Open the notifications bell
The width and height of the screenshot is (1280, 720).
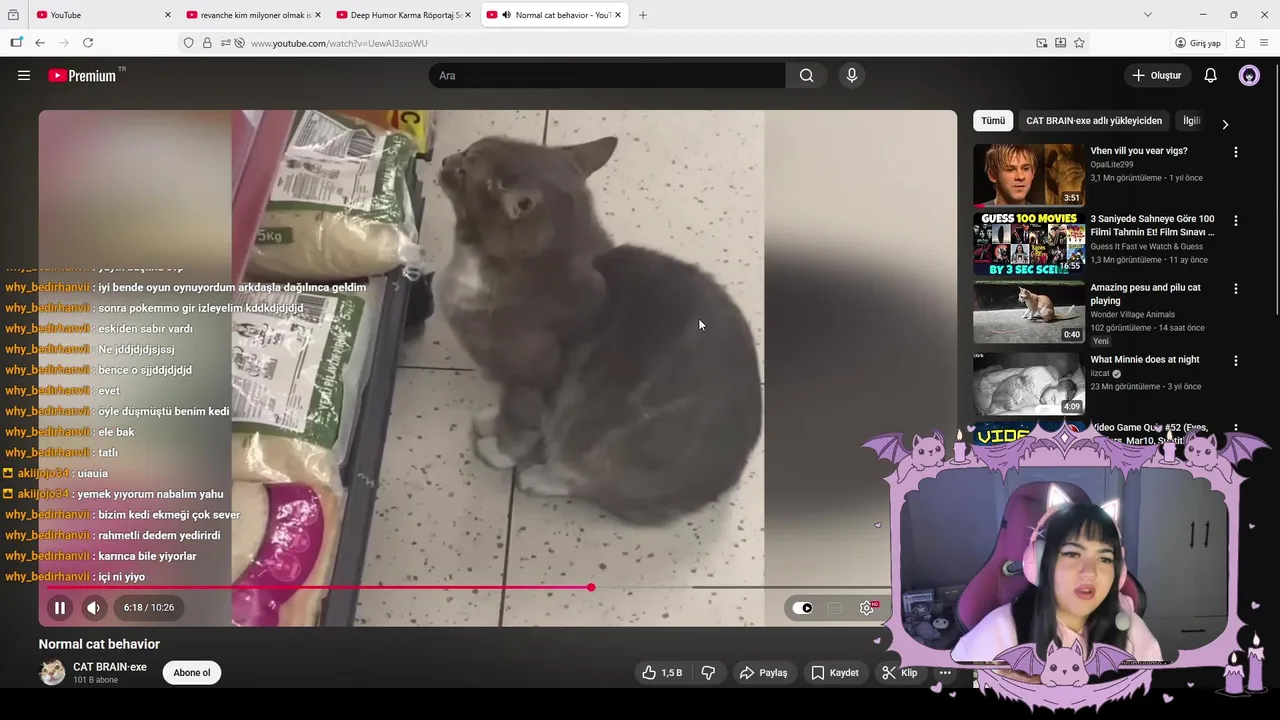(1210, 75)
